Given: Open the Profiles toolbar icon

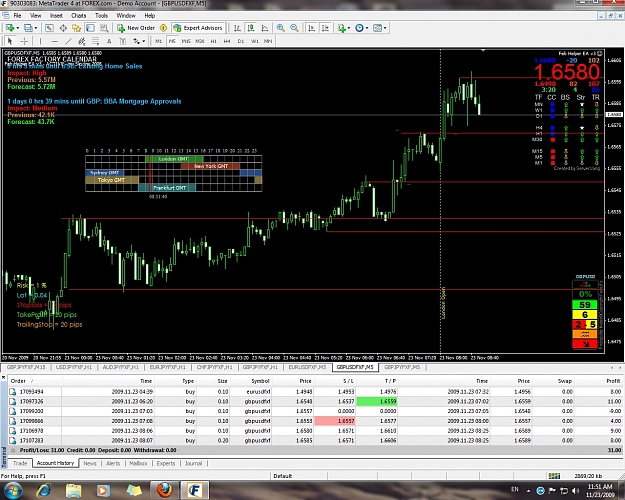Looking at the screenshot, I should point(28,28).
